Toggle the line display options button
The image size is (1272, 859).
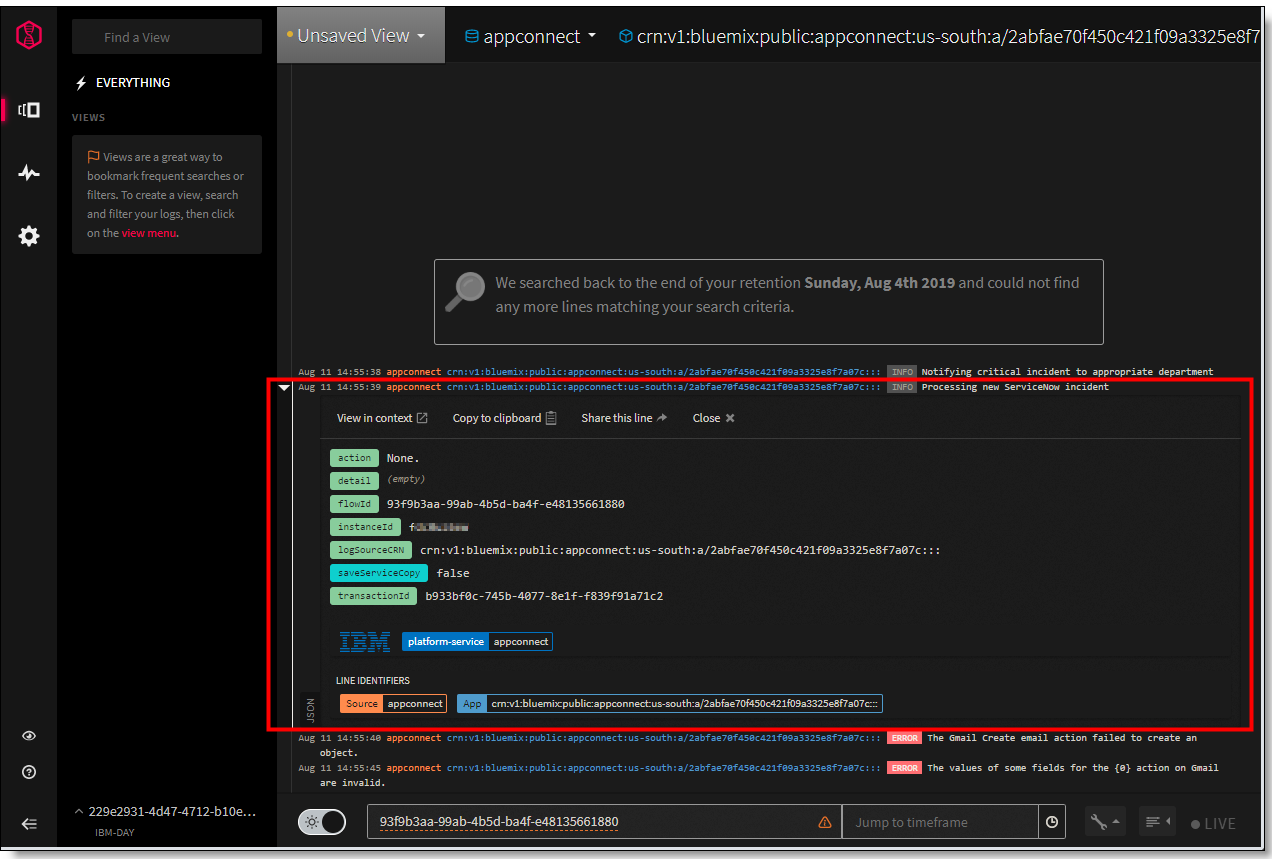[1157, 821]
